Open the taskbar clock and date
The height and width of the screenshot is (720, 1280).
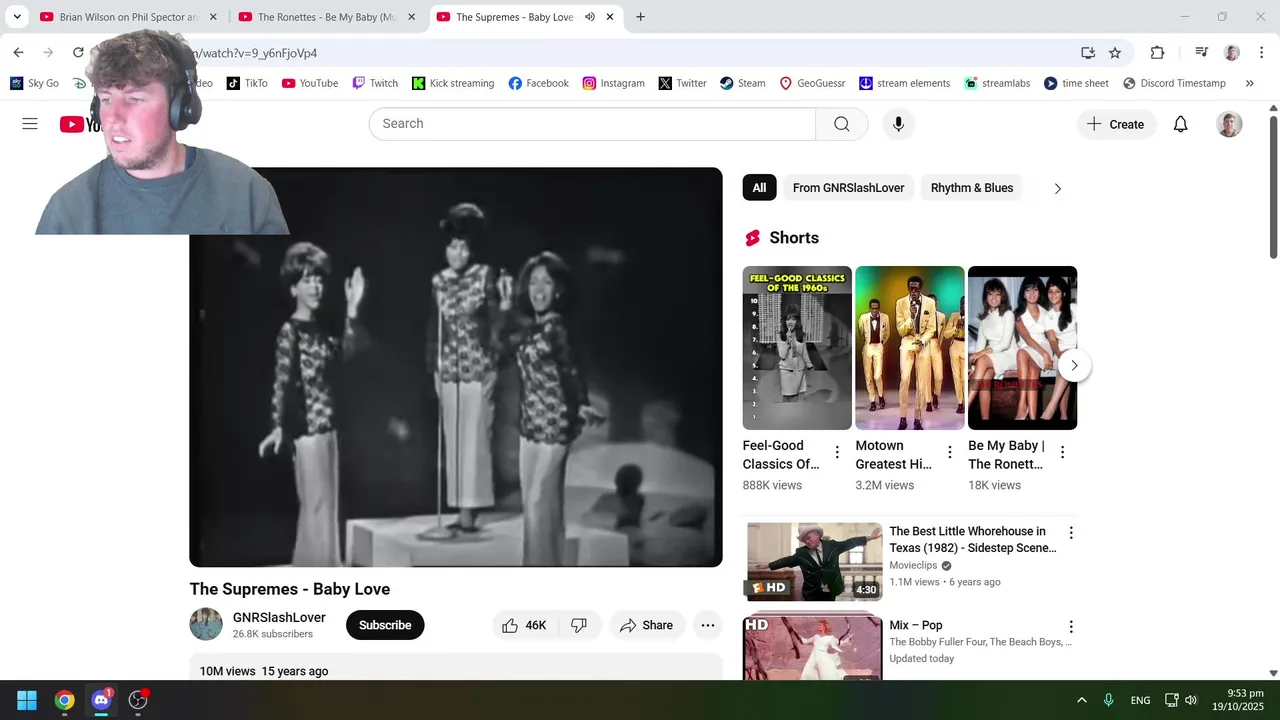coord(1238,700)
